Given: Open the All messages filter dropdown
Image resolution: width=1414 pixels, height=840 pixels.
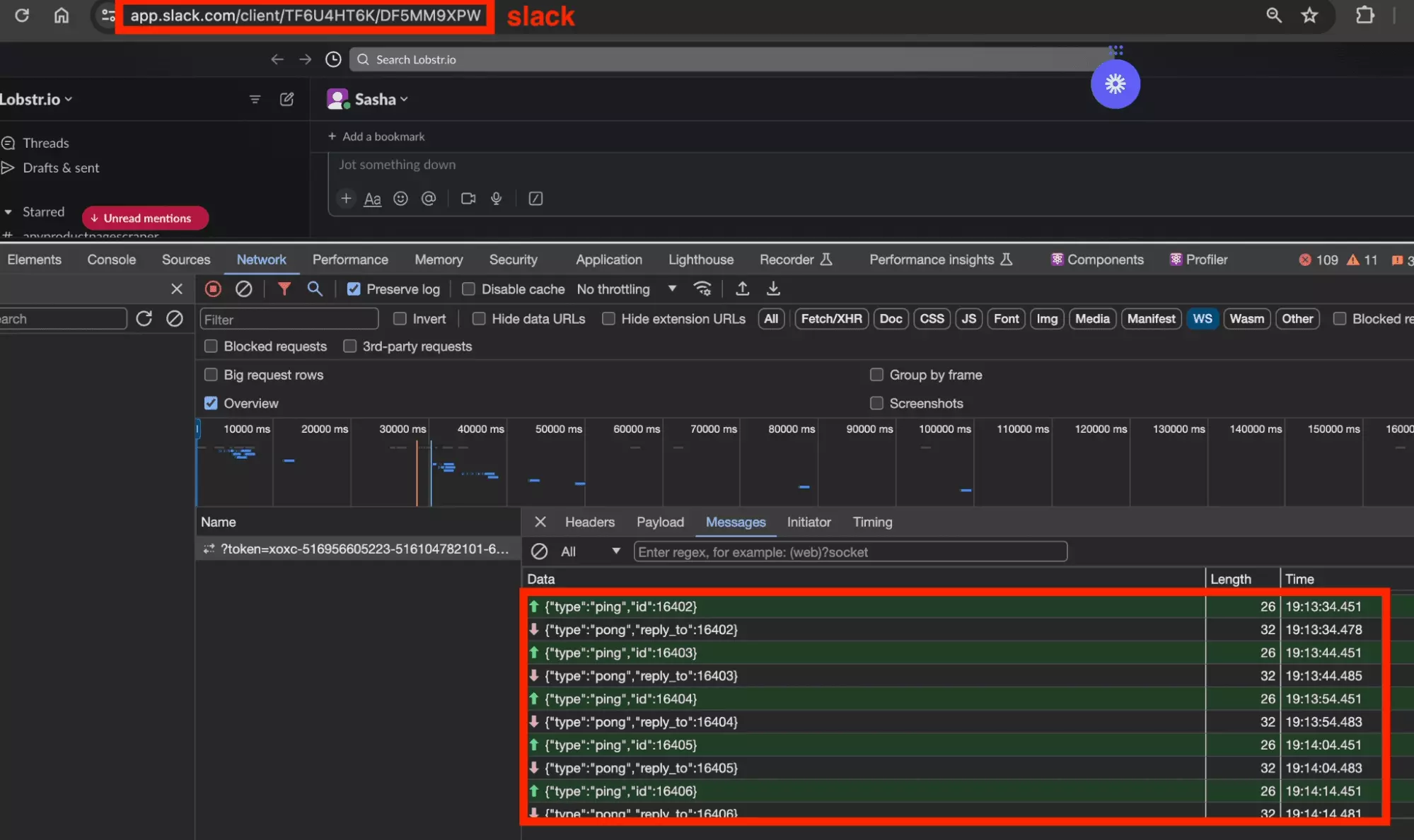Looking at the screenshot, I should pyautogui.click(x=590, y=552).
